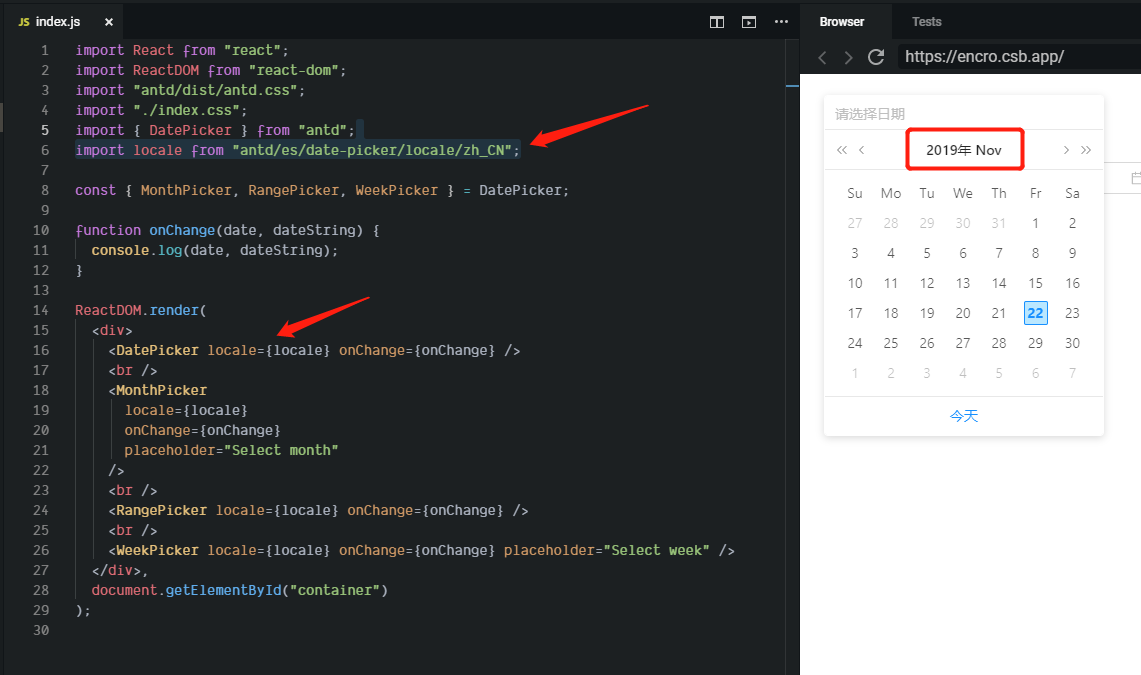1141x675 pixels.
Task: Navigate back in the browser preview
Action: click(x=822, y=57)
